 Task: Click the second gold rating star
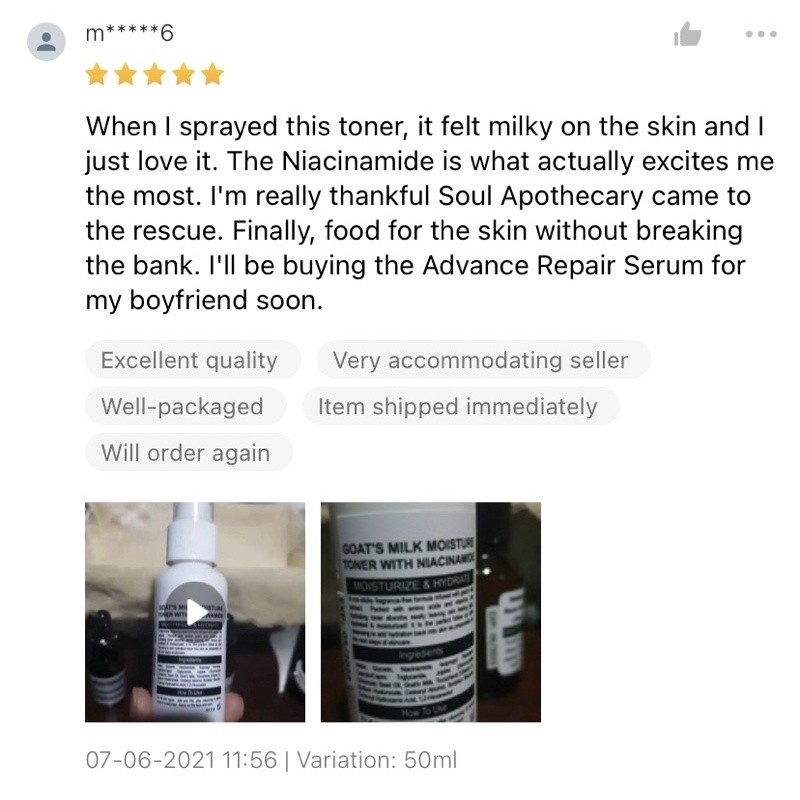point(125,74)
